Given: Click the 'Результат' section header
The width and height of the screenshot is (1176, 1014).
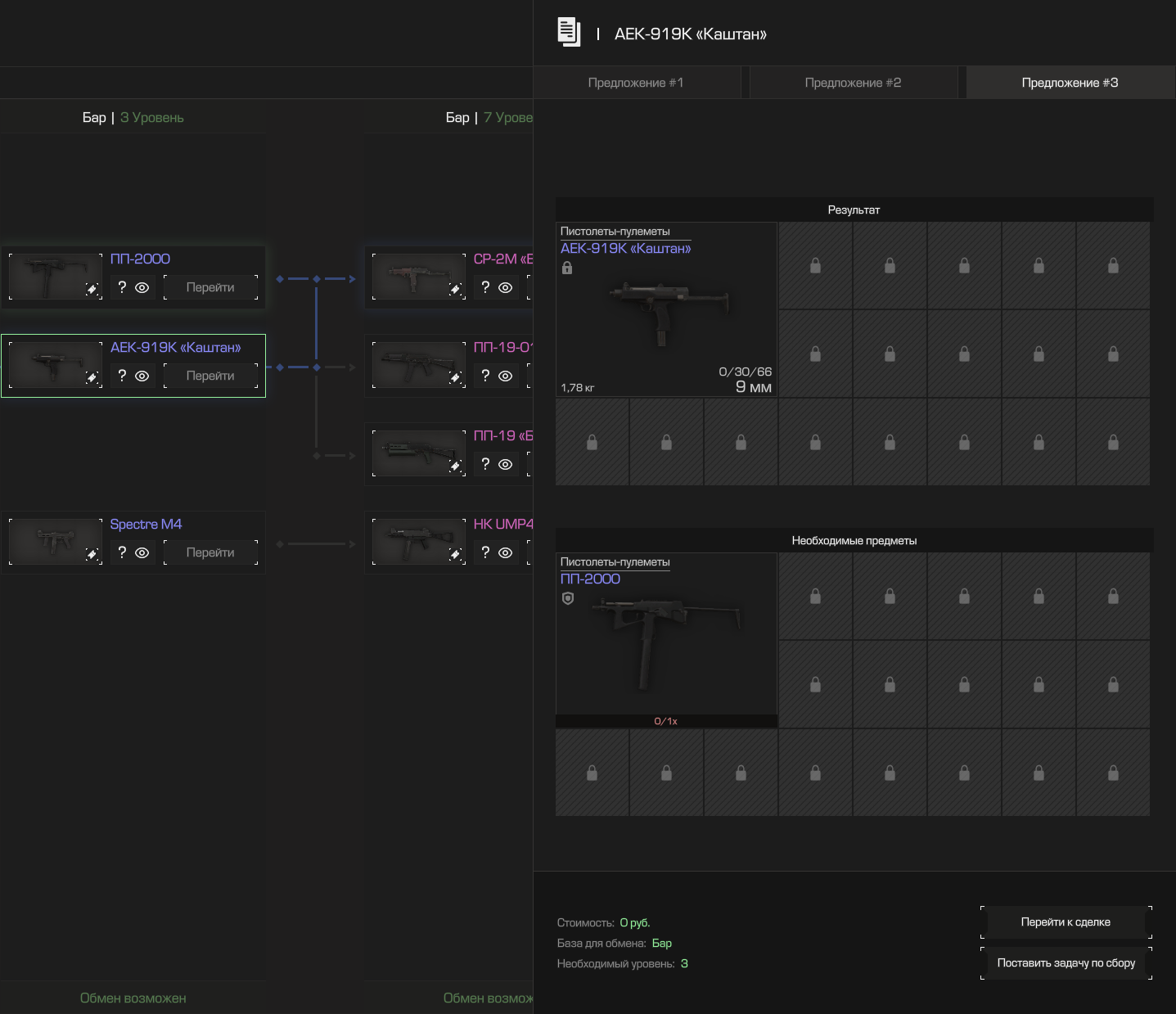Looking at the screenshot, I should [854, 210].
